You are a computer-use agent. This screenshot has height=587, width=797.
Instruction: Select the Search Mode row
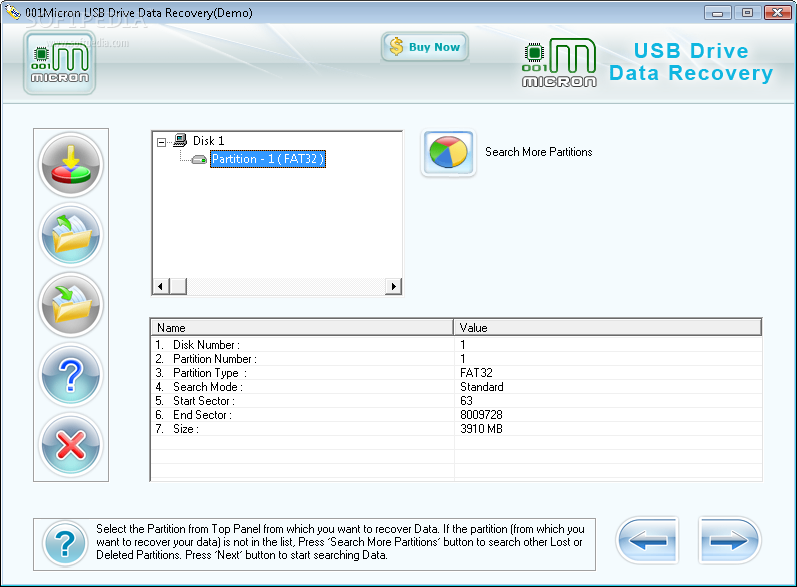pyautogui.click(x=456, y=387)
